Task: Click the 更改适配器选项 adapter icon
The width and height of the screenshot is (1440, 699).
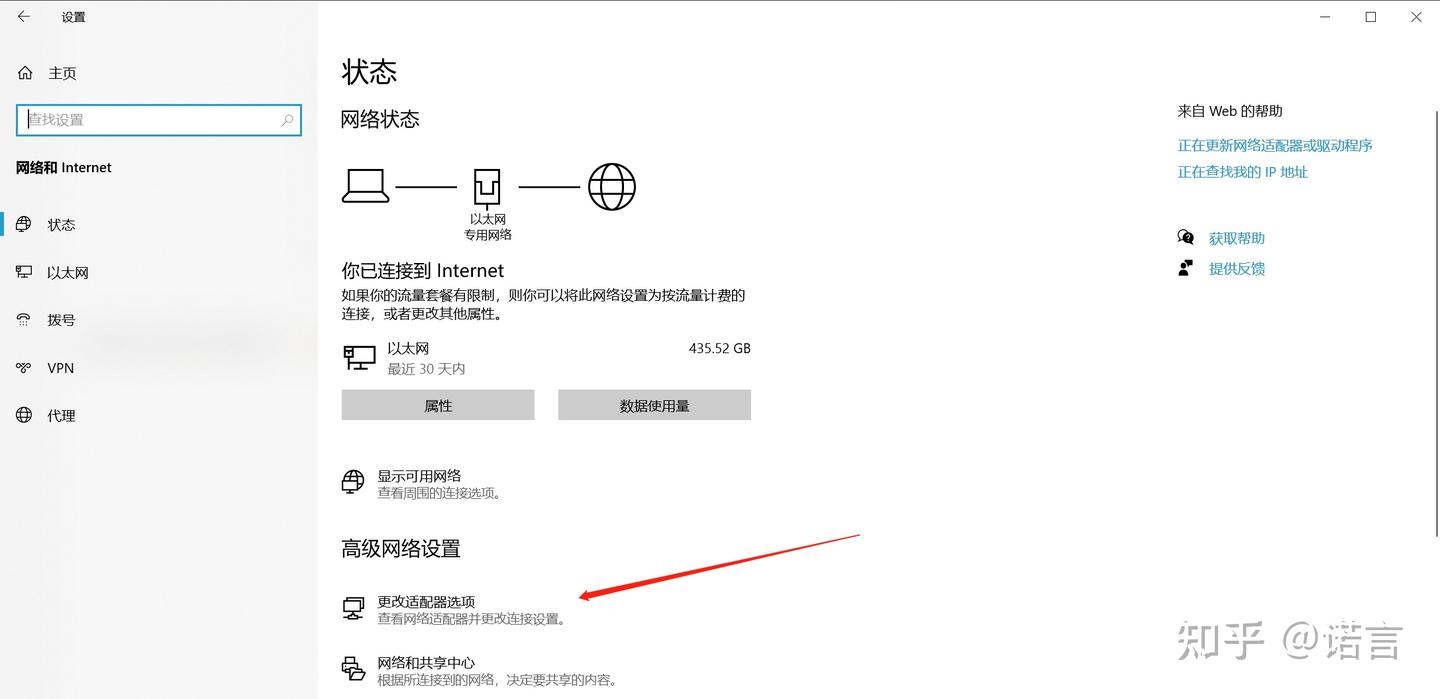Action: [x=353, y=608]
